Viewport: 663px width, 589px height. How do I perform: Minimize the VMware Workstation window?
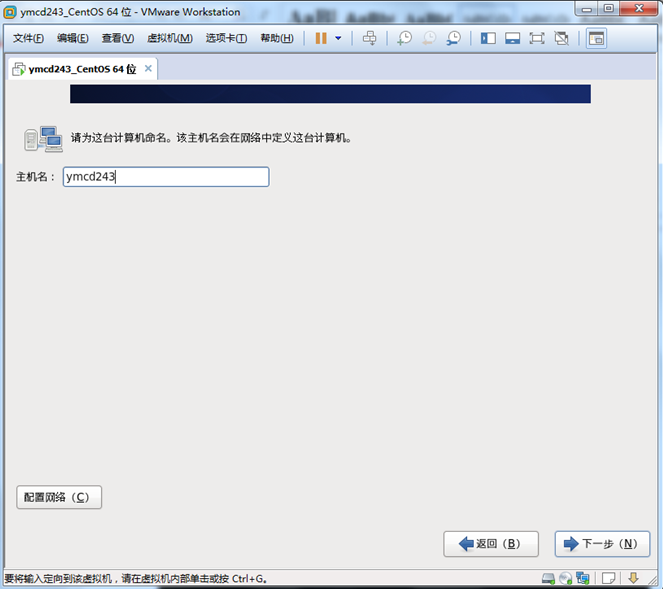click(x=586, y=9)
